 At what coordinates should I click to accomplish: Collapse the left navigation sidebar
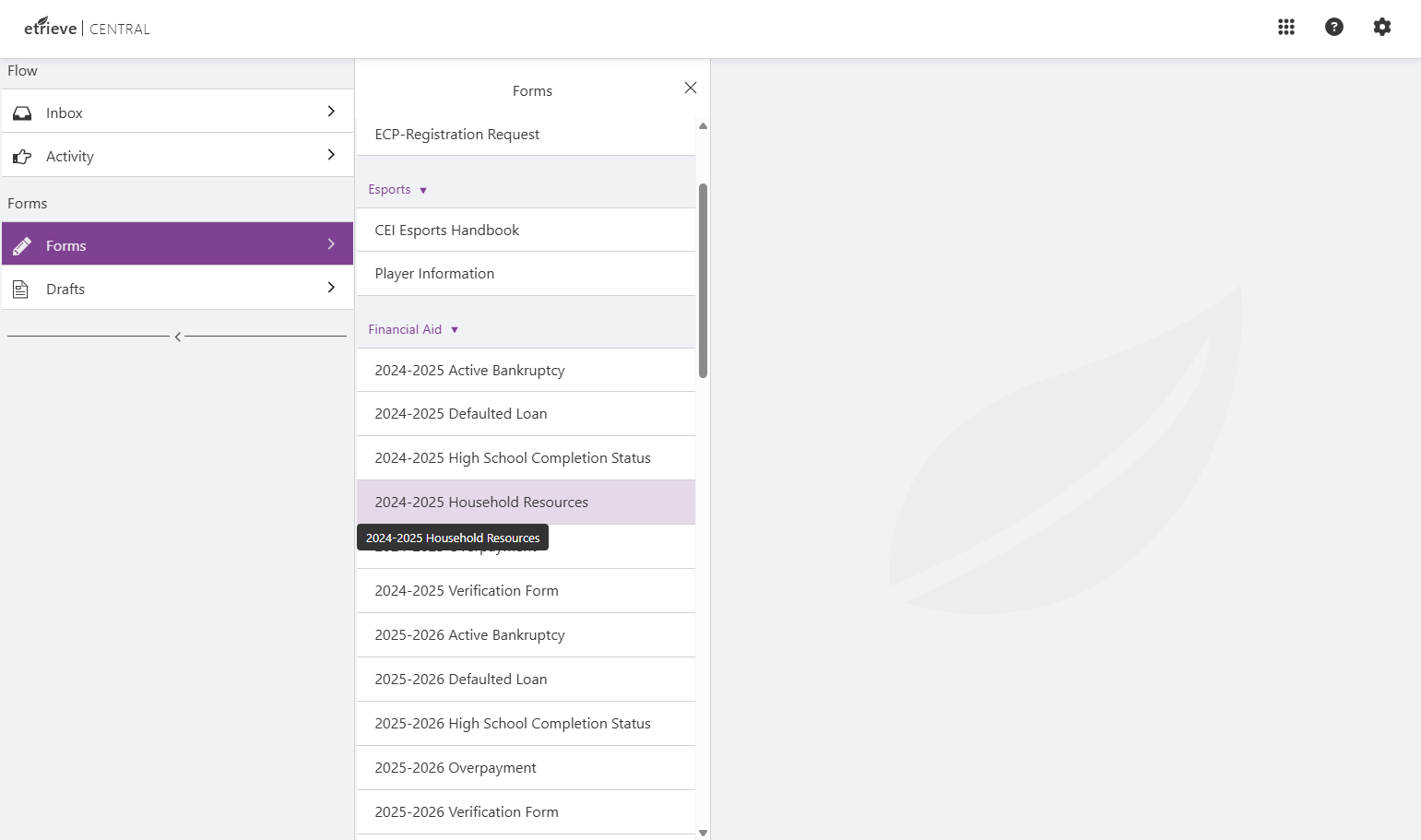coord(178,337)
